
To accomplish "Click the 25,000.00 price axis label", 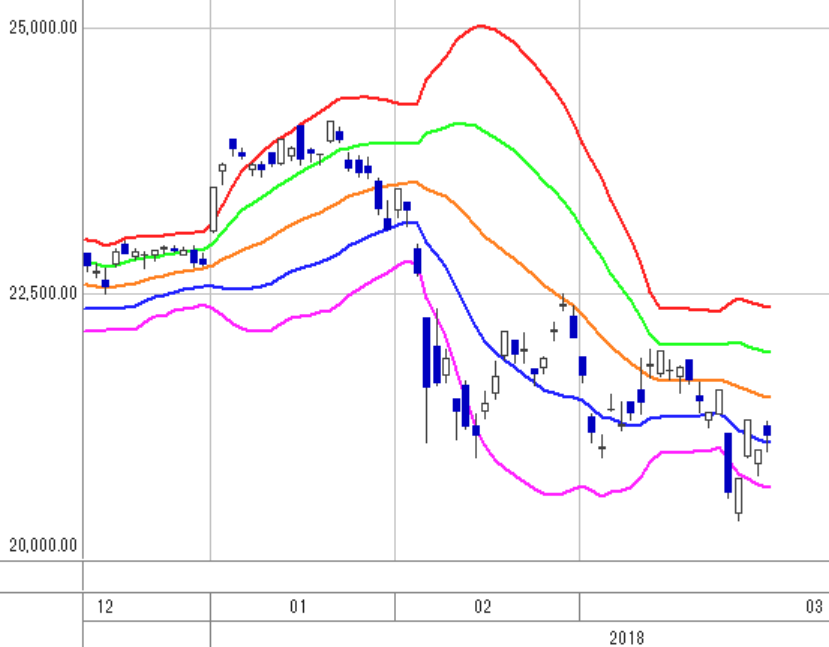I will click(x=43, y=27).
